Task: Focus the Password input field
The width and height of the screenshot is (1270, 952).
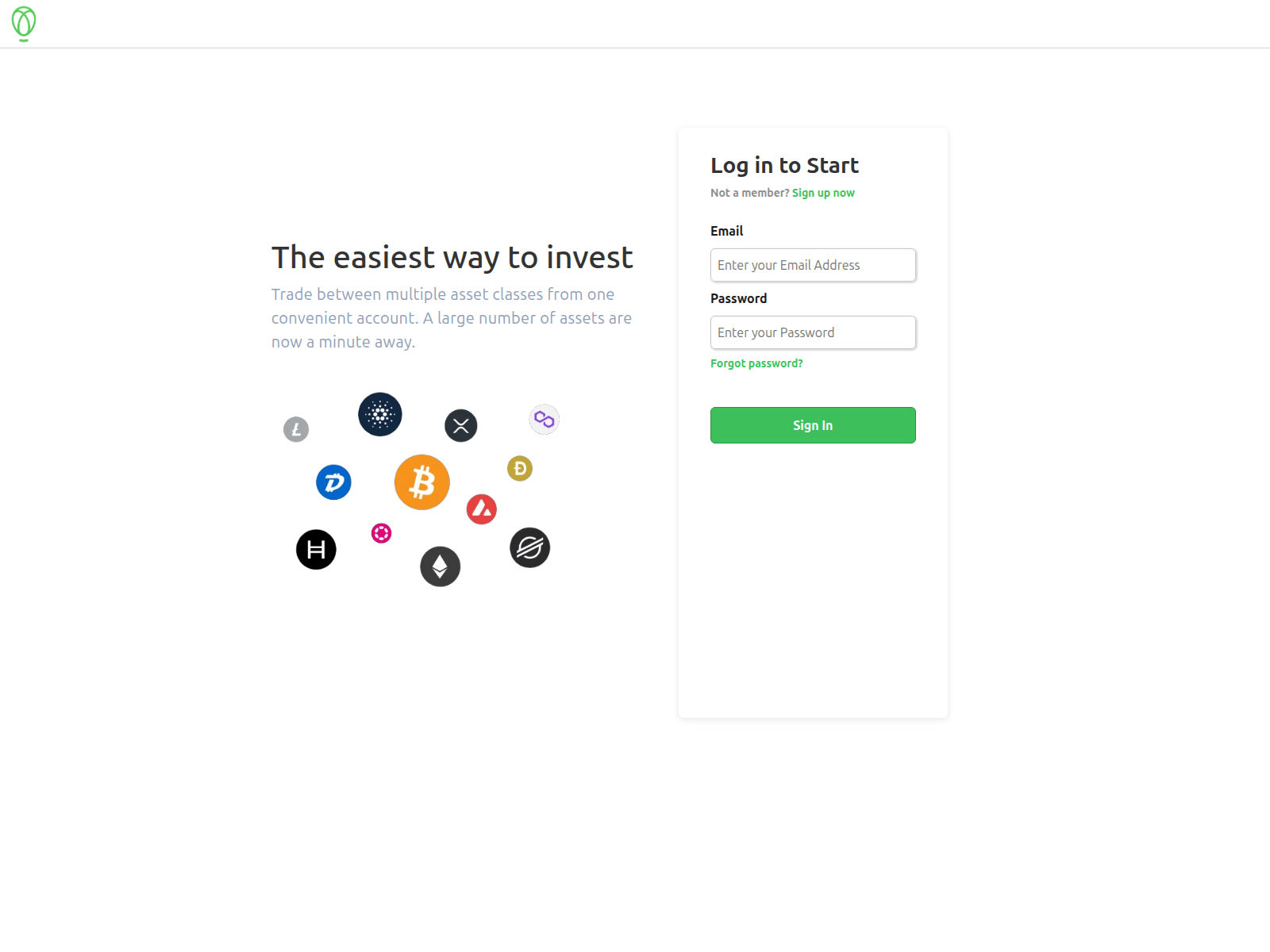Action: point(813,332)
